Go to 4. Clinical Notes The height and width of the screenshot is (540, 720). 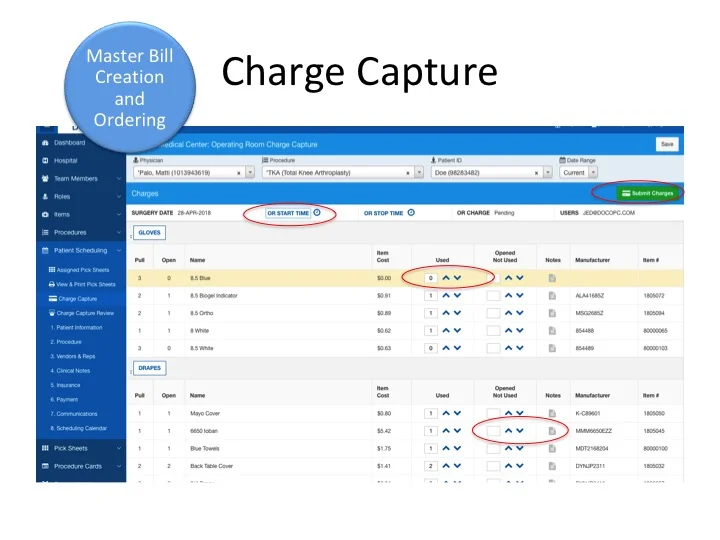70,371
